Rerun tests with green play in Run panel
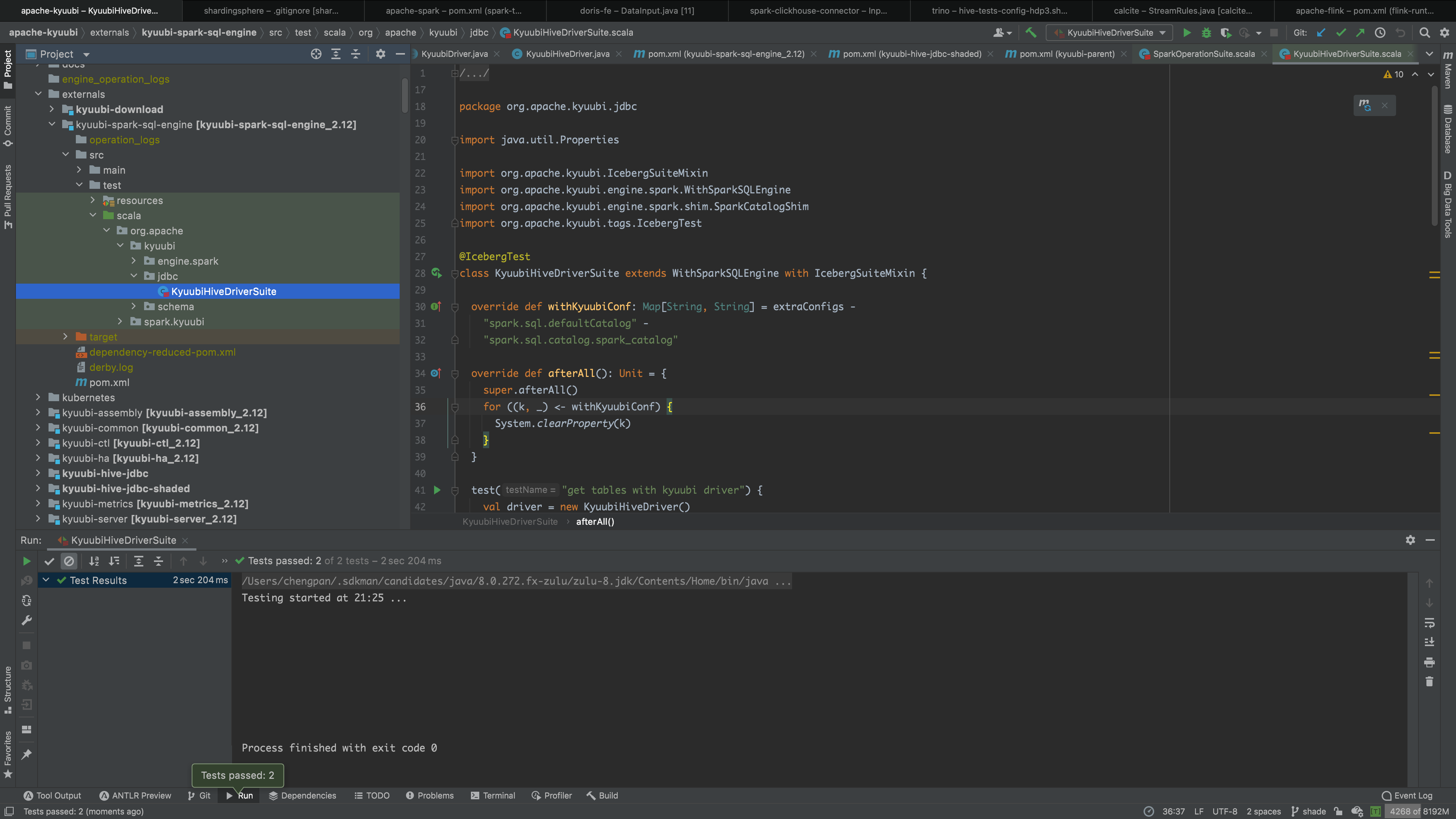 click(x=27, y=561)
